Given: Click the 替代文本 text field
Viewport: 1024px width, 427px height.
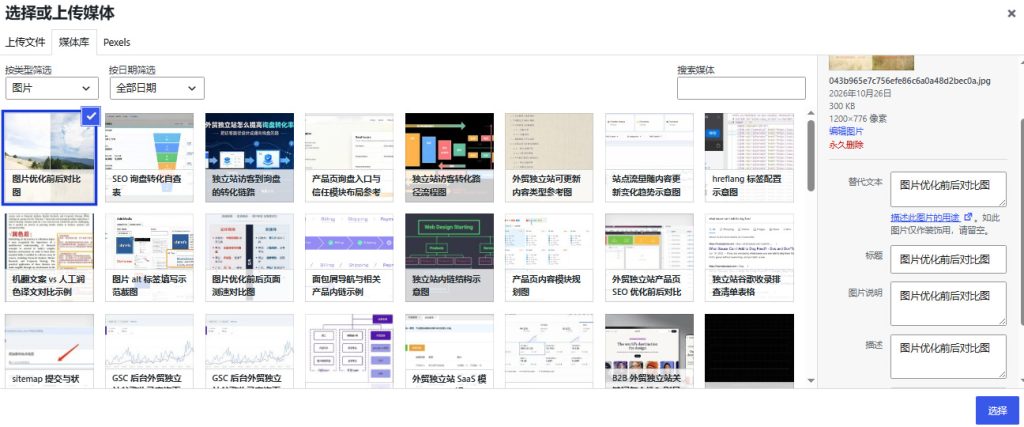Looking at the screenshot, I should click(x=948, y=190).
